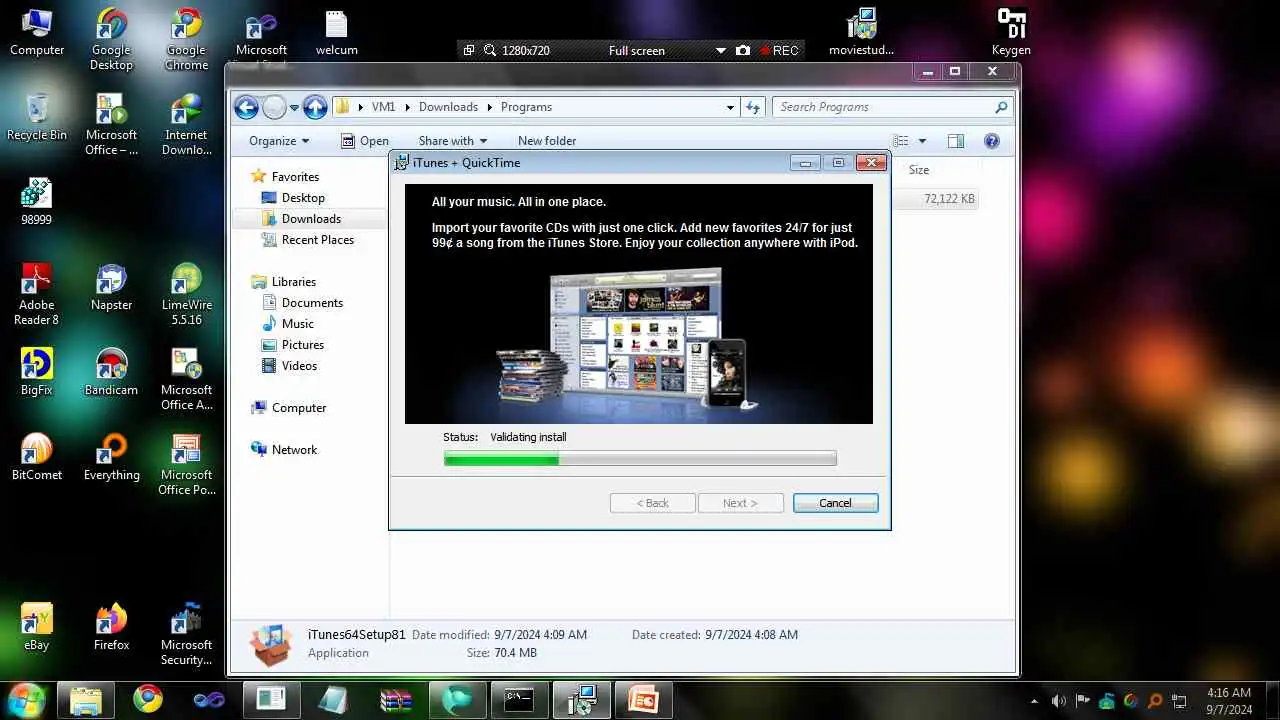Click the Size column header

919,170
